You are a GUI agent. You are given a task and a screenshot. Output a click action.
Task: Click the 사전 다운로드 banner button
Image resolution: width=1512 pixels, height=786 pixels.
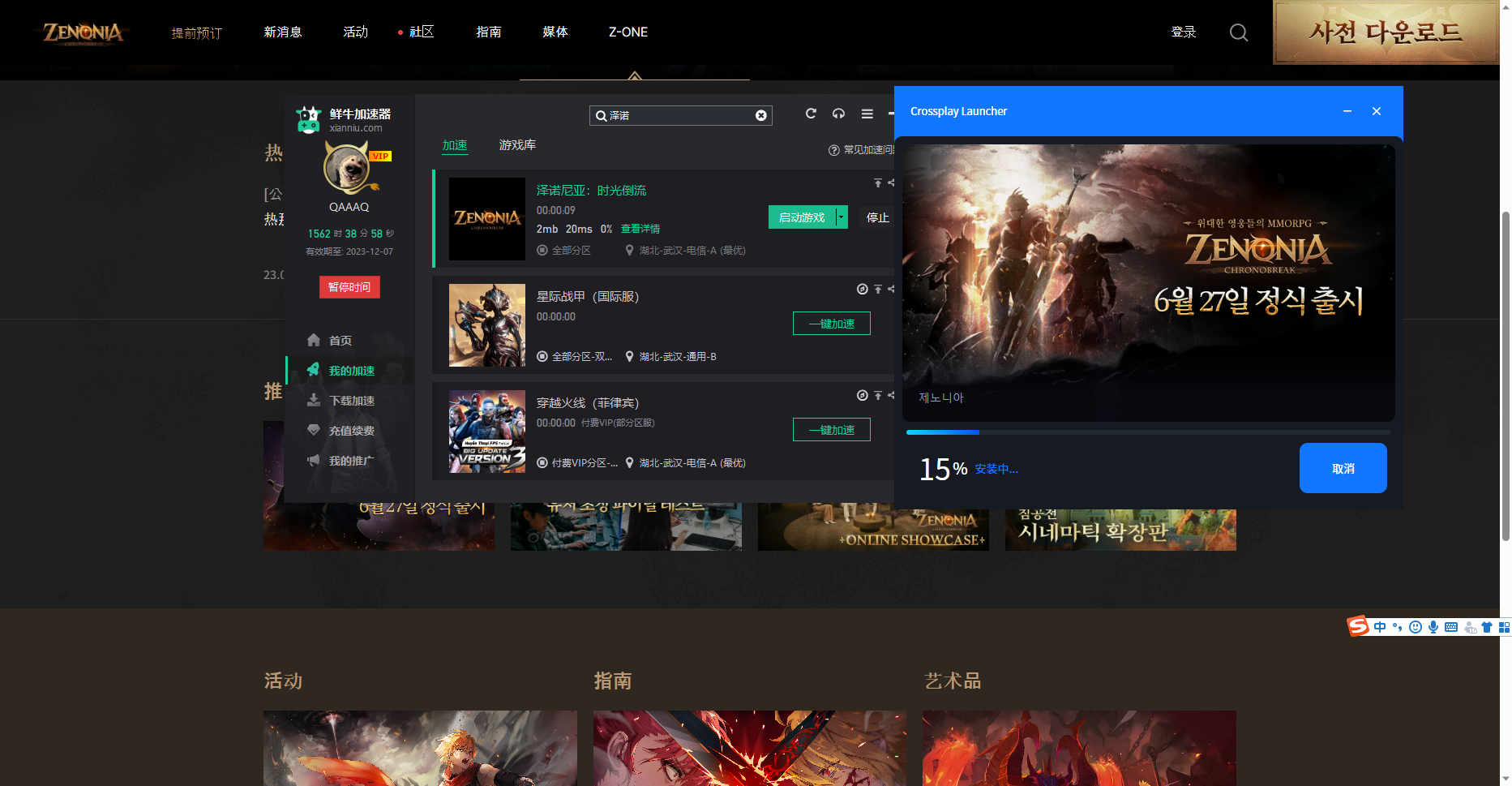tap(1386, 32)
